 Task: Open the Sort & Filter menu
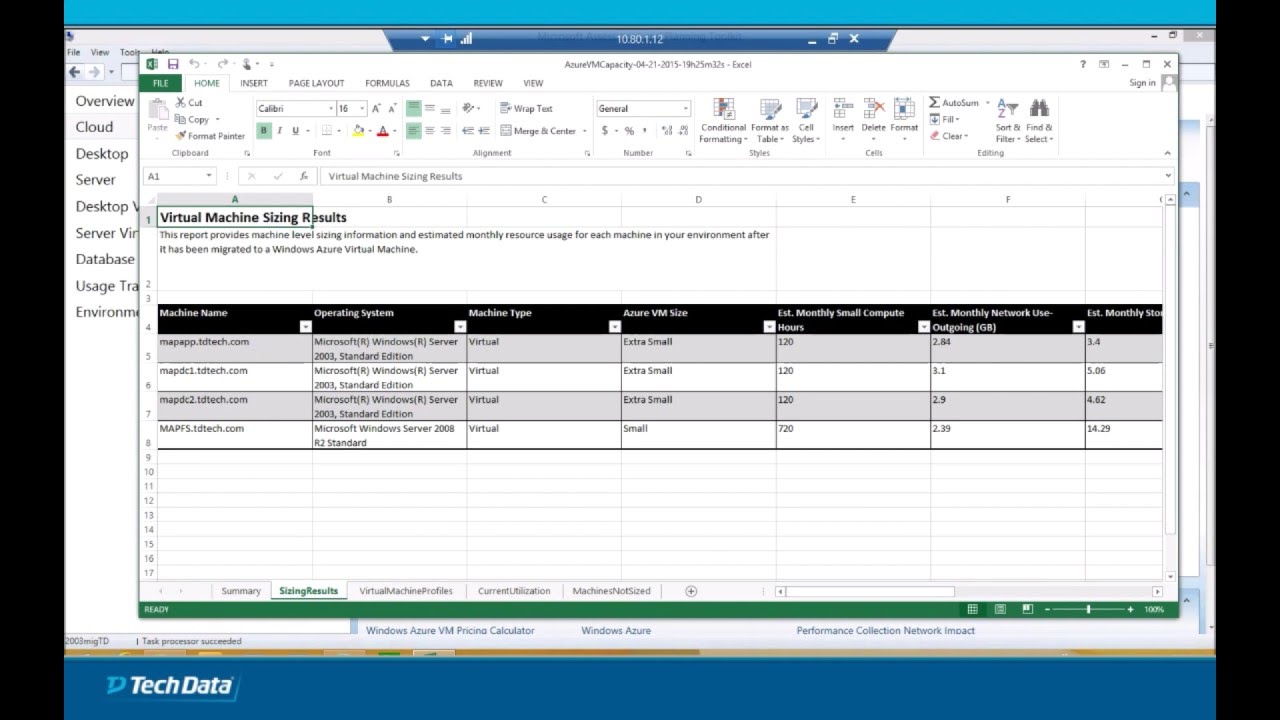[1008, 121]
